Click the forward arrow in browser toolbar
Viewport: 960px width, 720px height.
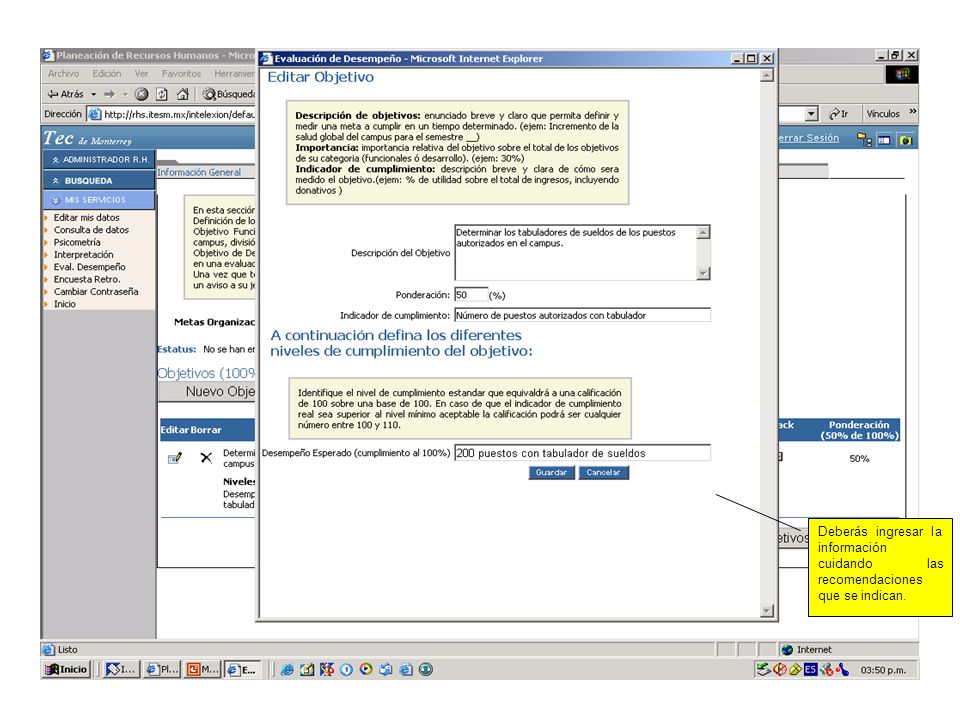(110, 94)
